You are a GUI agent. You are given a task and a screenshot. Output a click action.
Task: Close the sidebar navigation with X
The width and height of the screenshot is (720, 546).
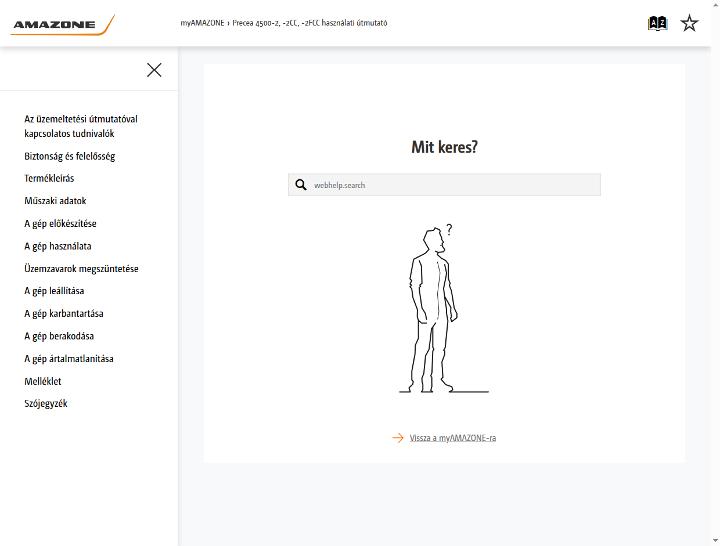click(x=154, y=70)
